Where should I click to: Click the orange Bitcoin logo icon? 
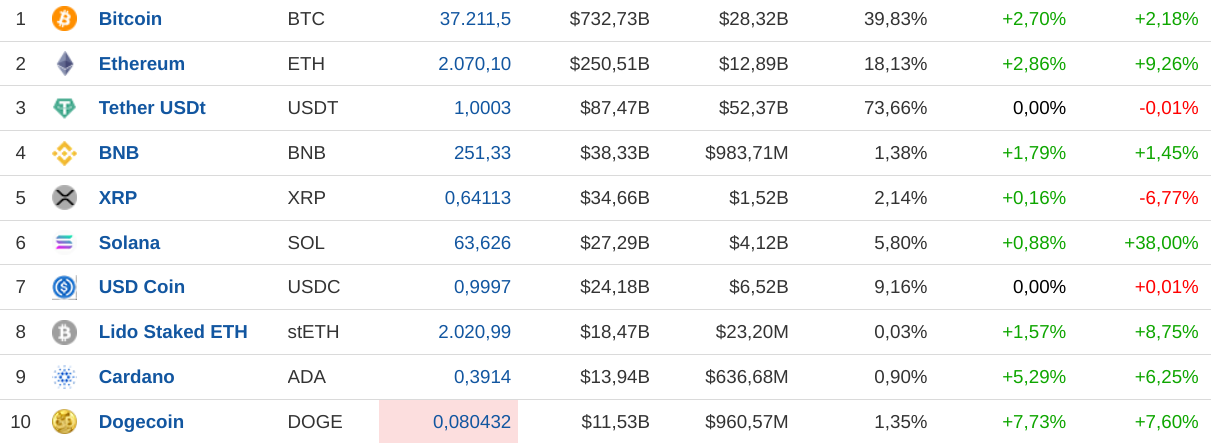click(x=64, y=19)
